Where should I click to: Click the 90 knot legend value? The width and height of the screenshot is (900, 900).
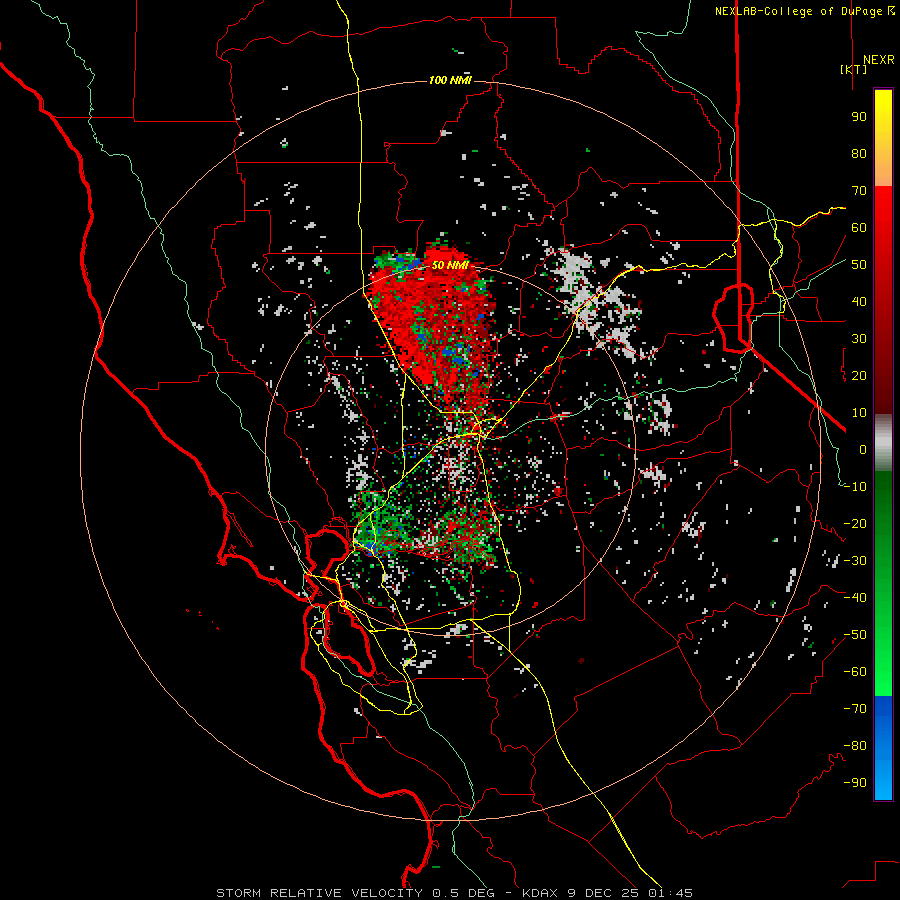859,117
